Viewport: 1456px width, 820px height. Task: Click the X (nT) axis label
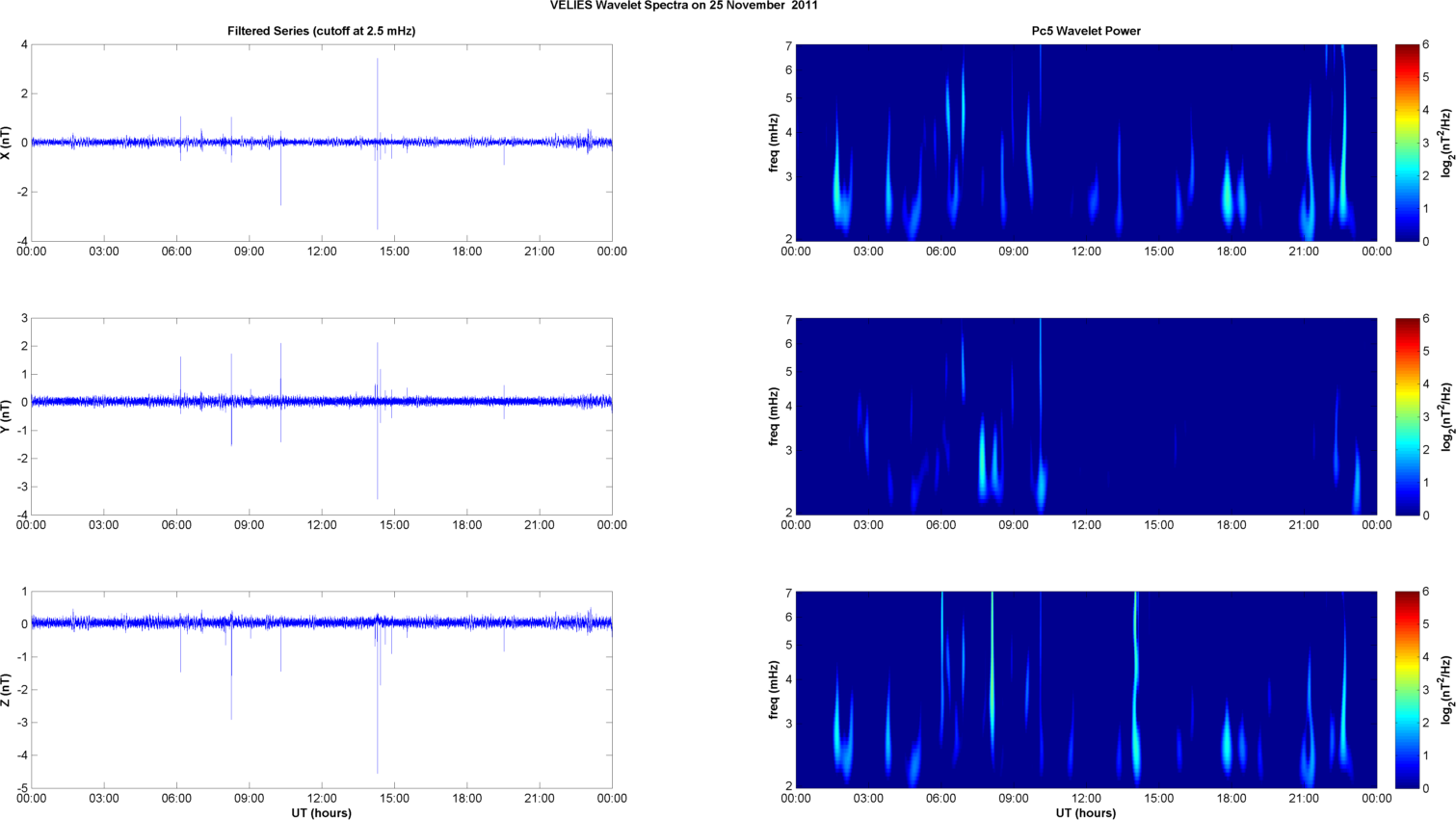[8, 143]
